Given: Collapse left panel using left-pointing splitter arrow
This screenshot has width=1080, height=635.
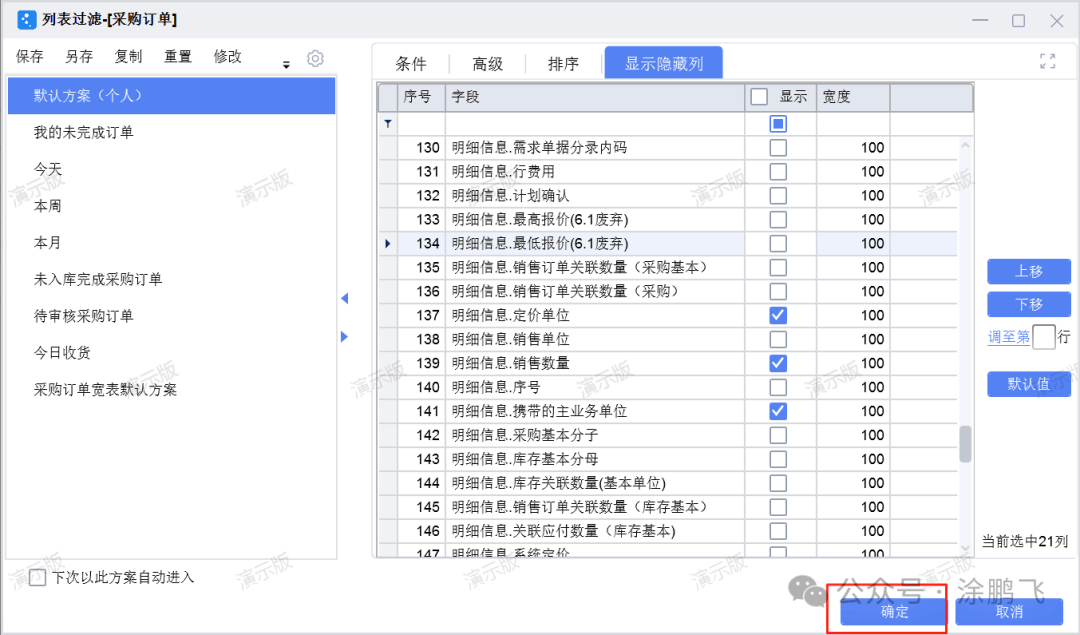Looking at the screenshot, I should (345, 298).
